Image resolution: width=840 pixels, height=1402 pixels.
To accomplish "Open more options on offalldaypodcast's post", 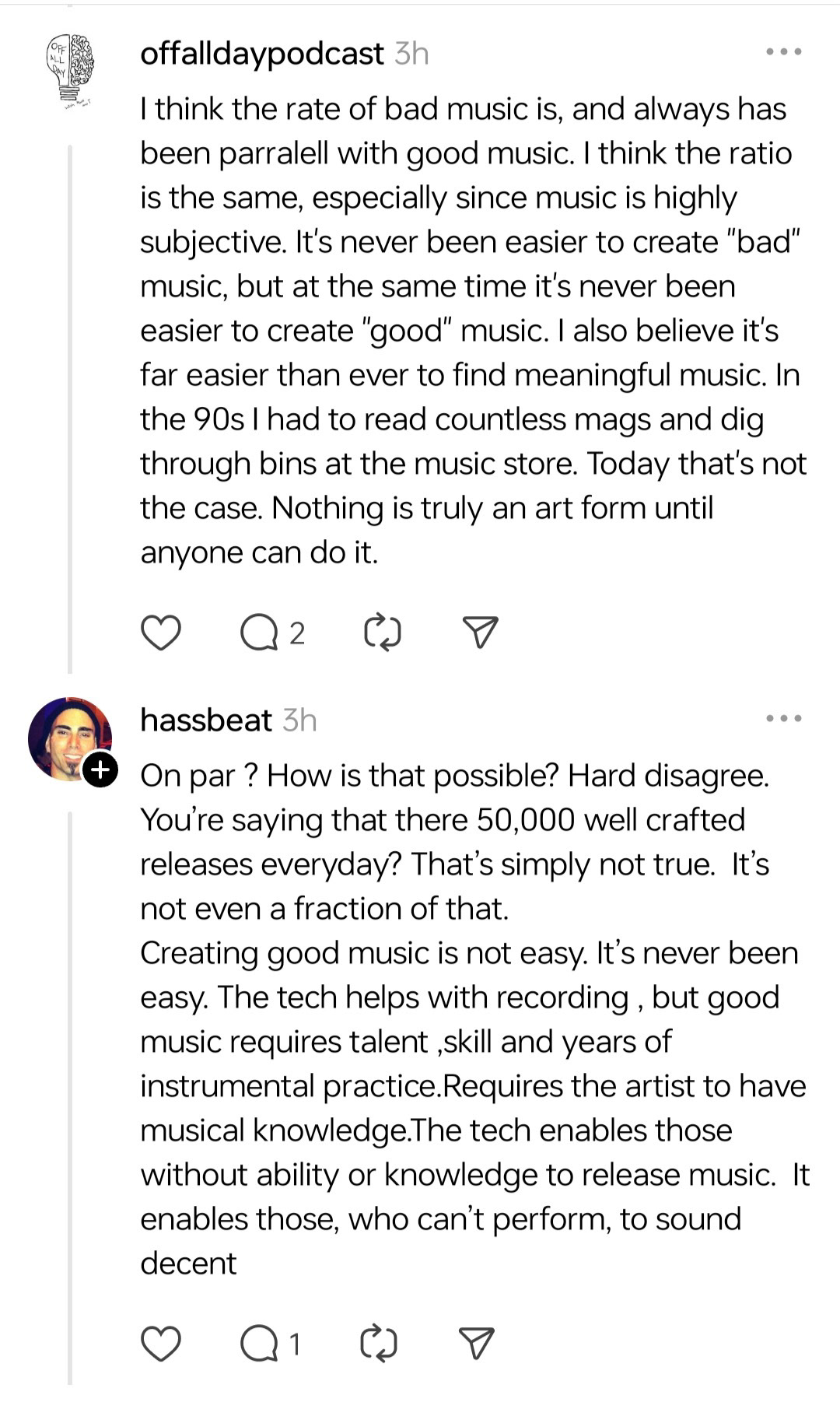I will [783, 52].
